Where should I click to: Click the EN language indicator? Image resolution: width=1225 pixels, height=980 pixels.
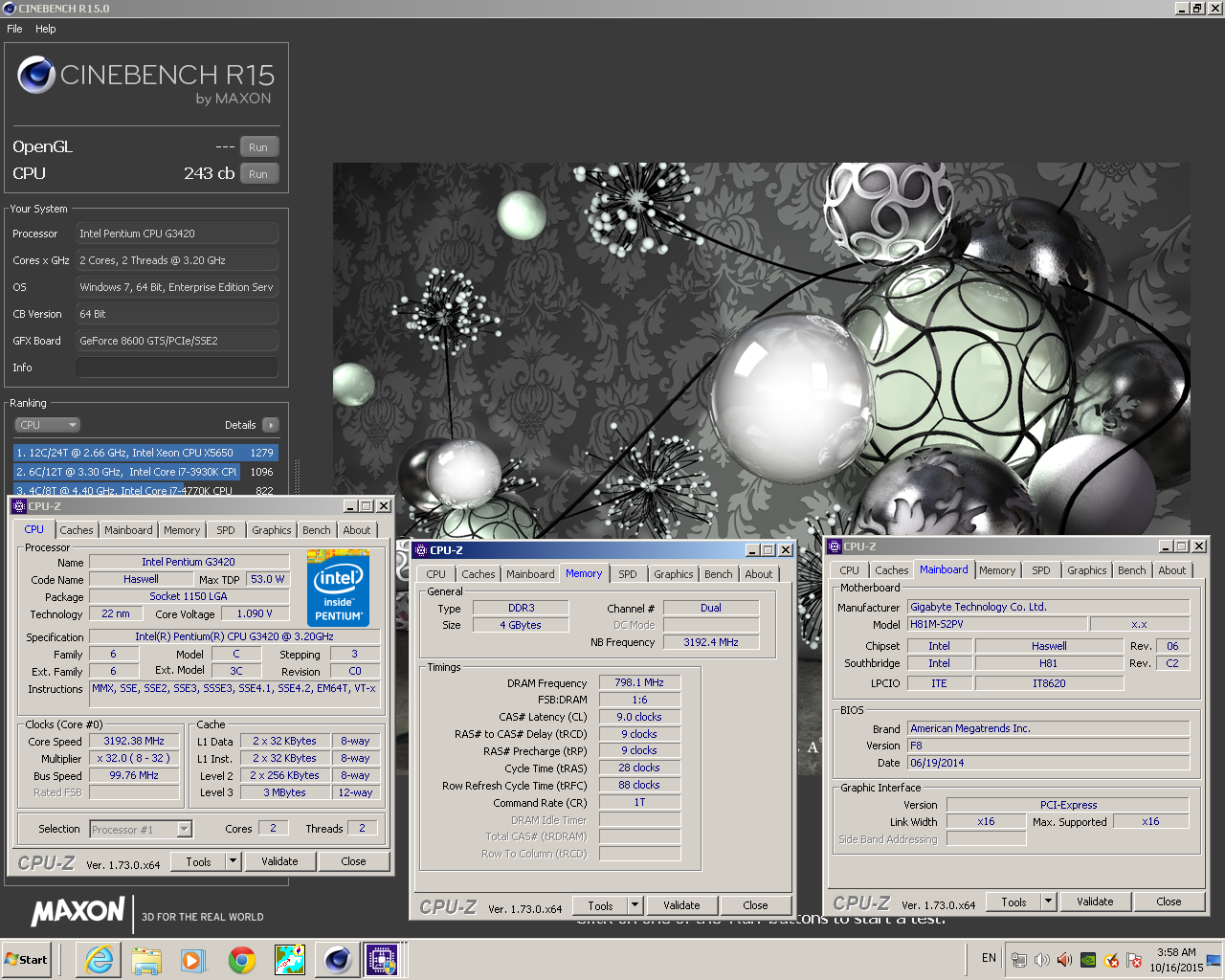click(x=989, y=958)
